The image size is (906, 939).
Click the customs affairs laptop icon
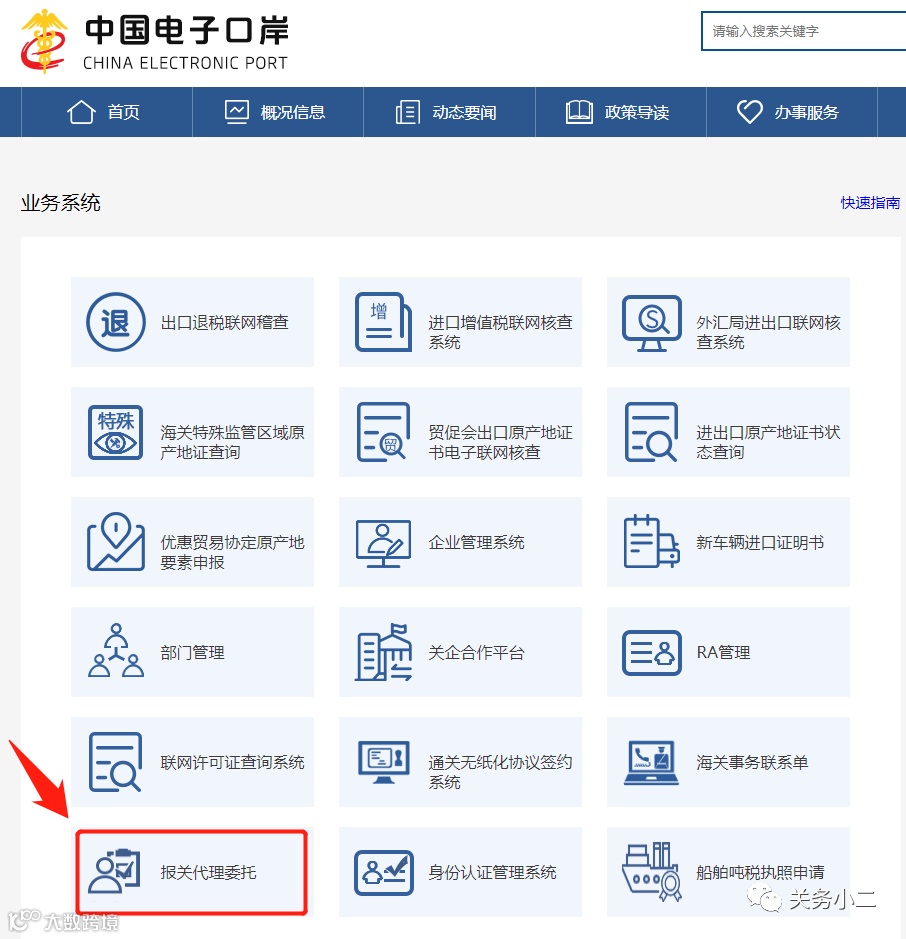tap(652, 762)
